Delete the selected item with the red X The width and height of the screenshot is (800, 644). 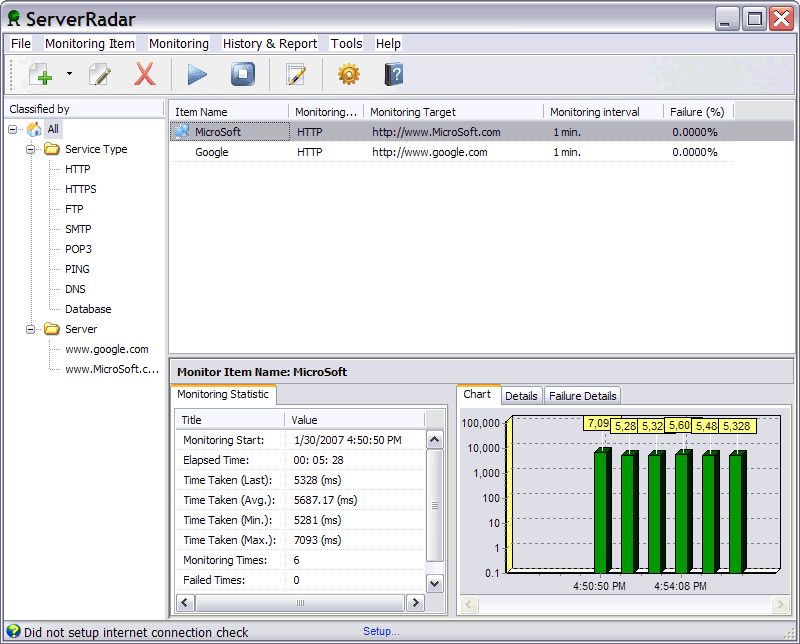click(x=143, y=73)
